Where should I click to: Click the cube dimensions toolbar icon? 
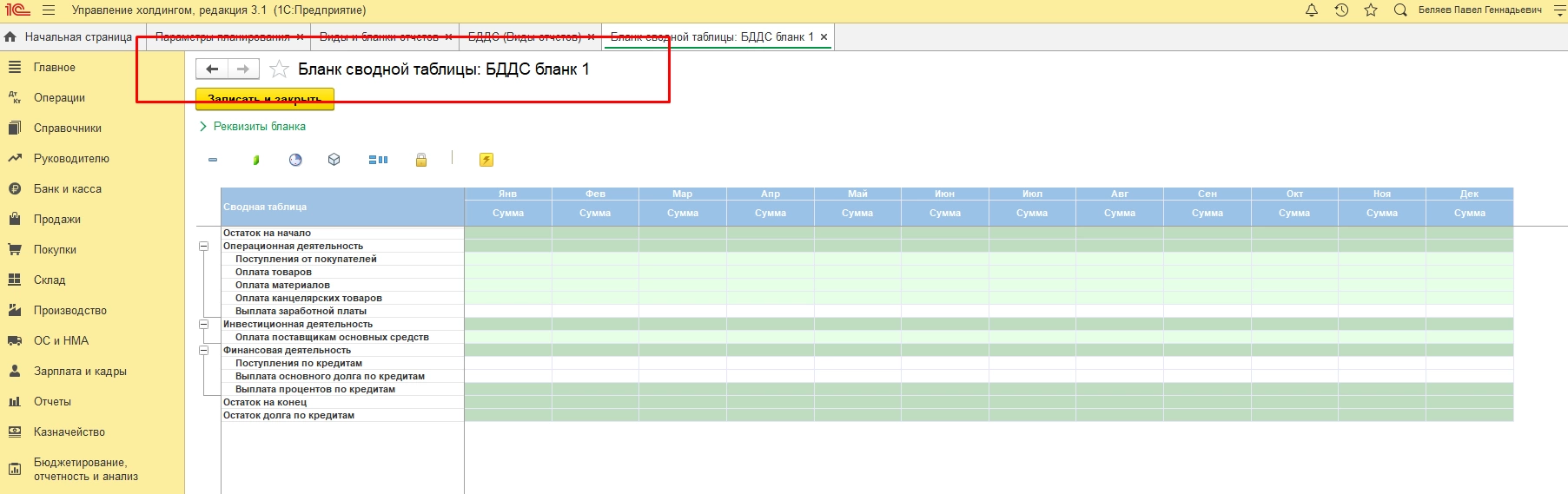pyautogui.click(x=334, y=160)
